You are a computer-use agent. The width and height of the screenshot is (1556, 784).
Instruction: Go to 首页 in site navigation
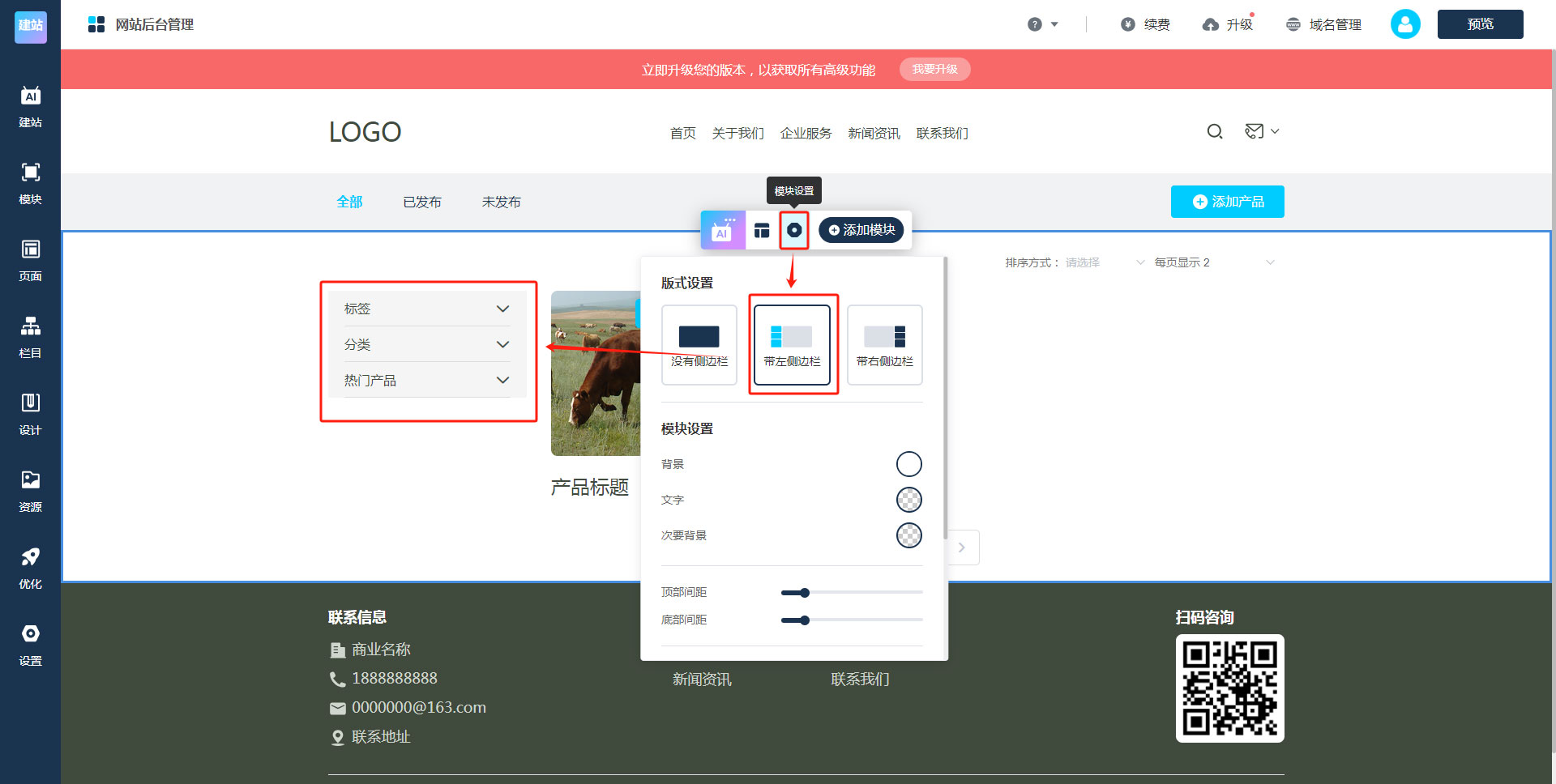(682, 133)
